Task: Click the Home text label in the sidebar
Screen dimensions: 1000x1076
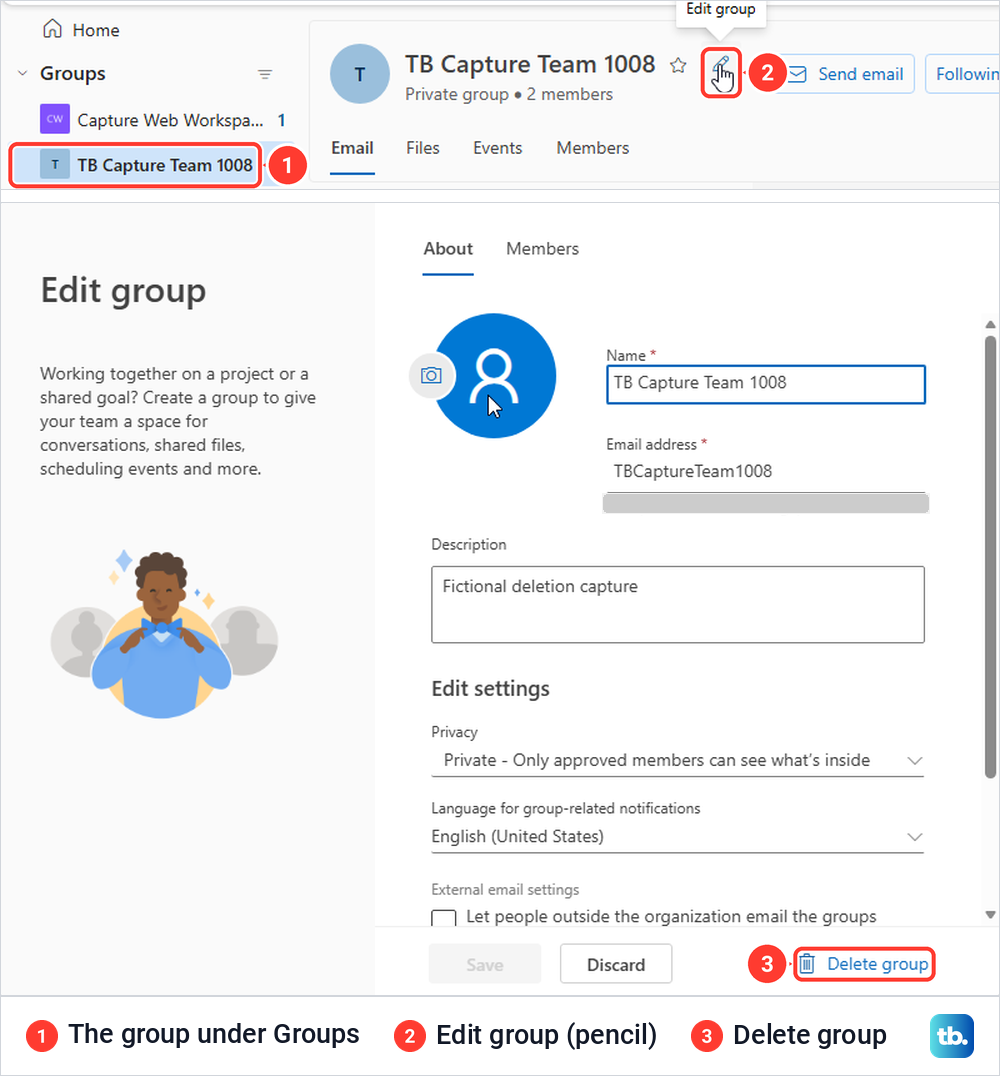Action: 96,30
